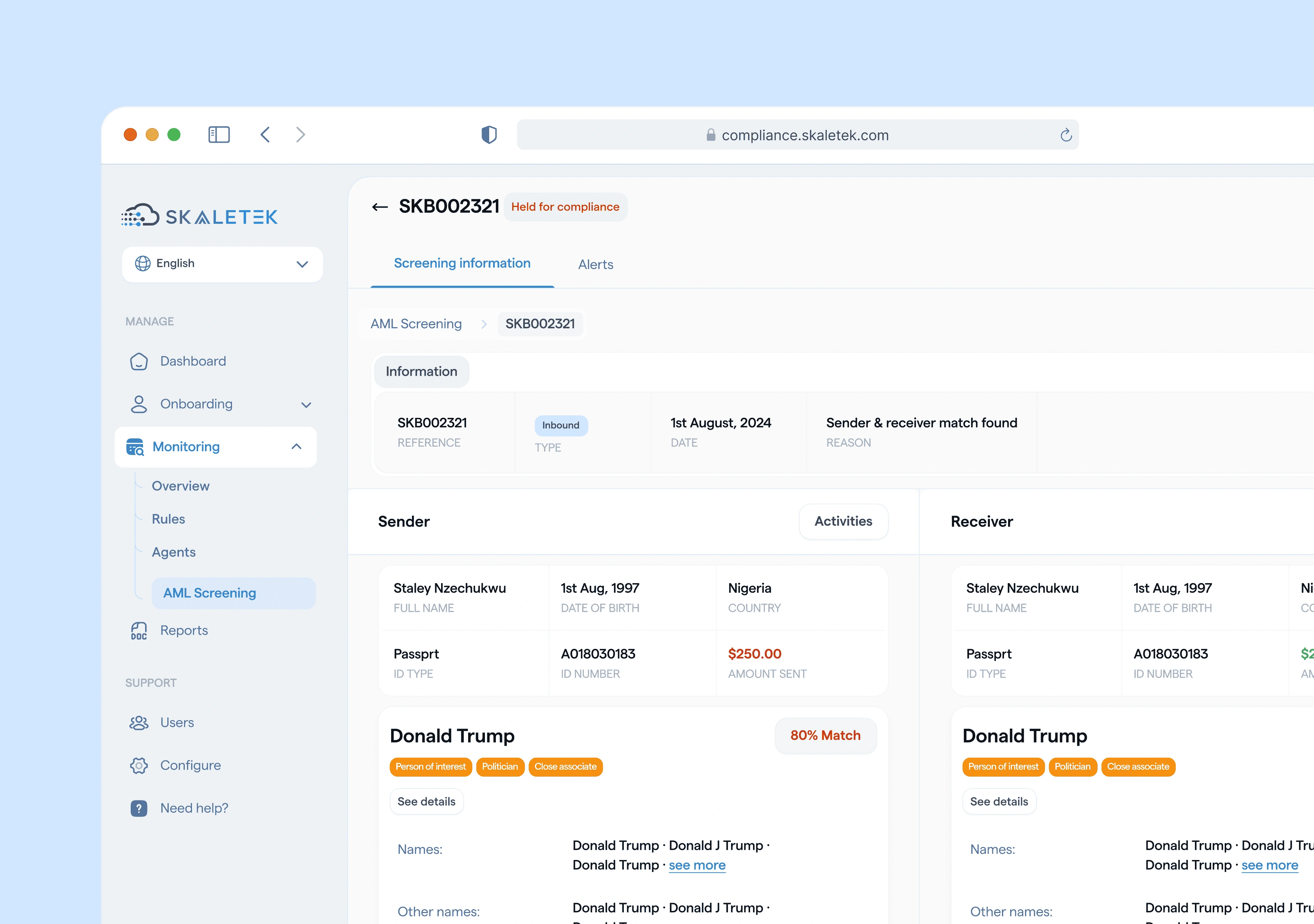Viewport: 1314px width, 924px height.
Task: Go back with the browser back arrow
Action: coord(265,134)
